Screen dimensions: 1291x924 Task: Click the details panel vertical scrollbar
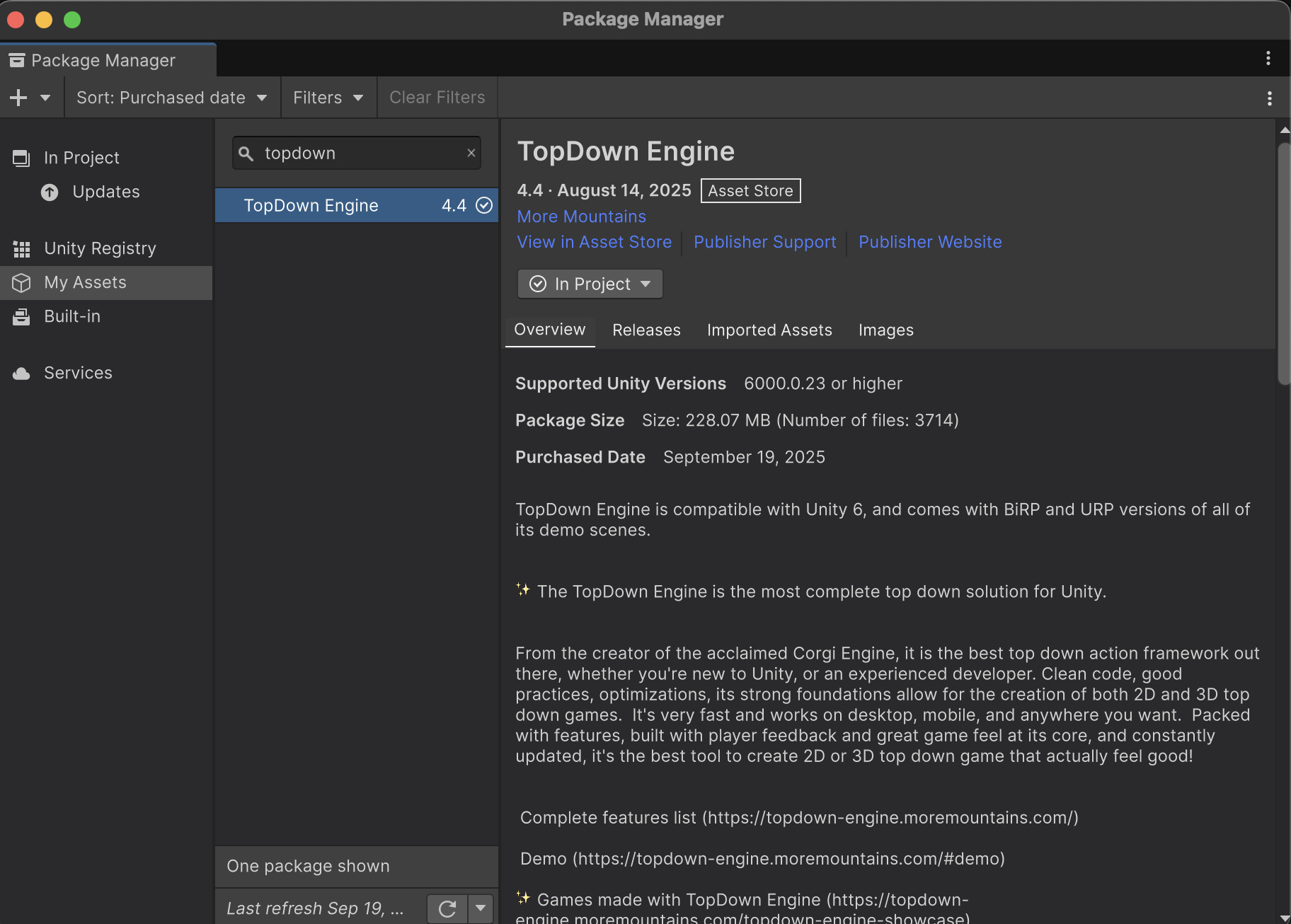click(1284, 264)
